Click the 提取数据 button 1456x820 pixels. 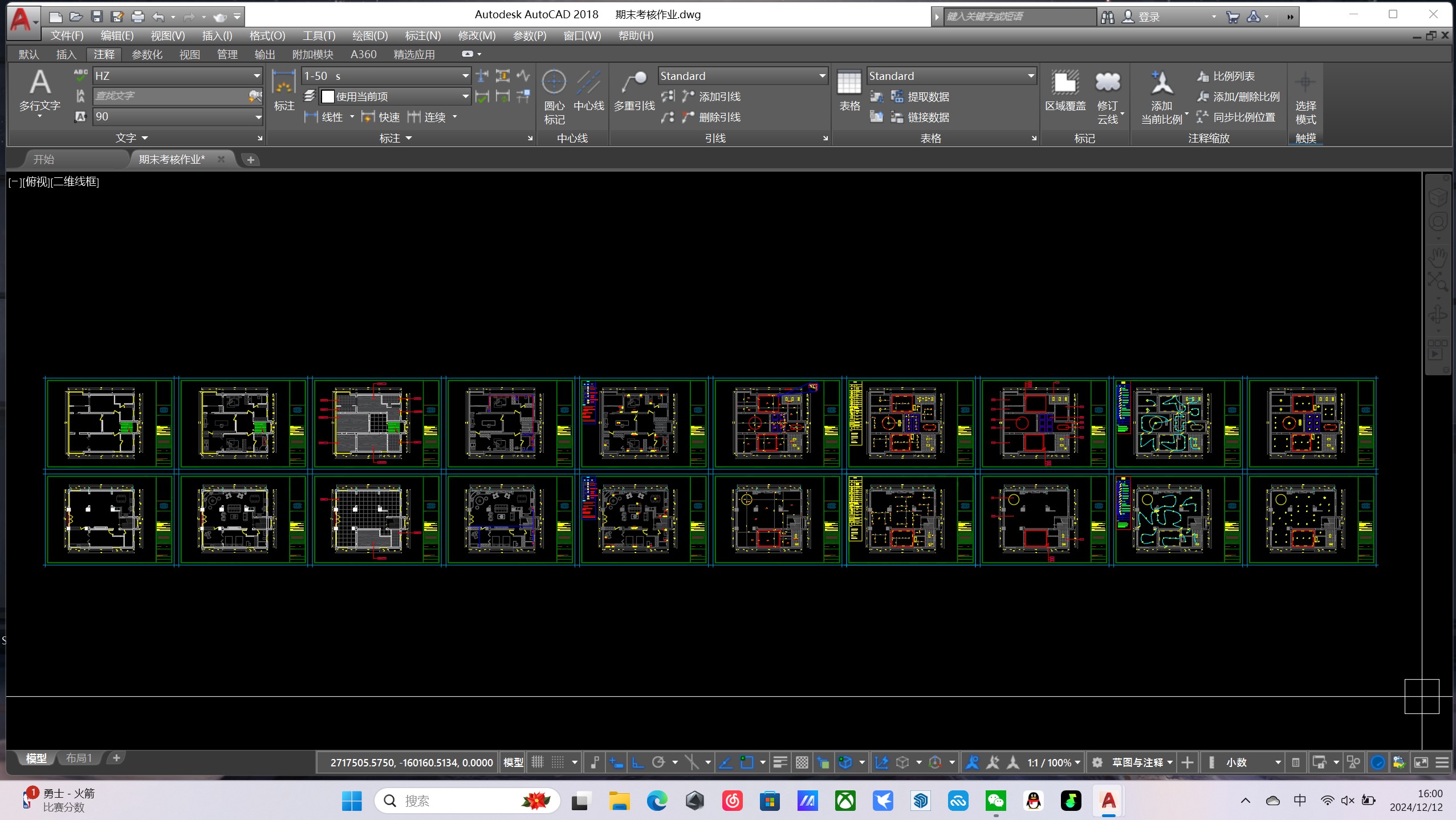(921, 96)
